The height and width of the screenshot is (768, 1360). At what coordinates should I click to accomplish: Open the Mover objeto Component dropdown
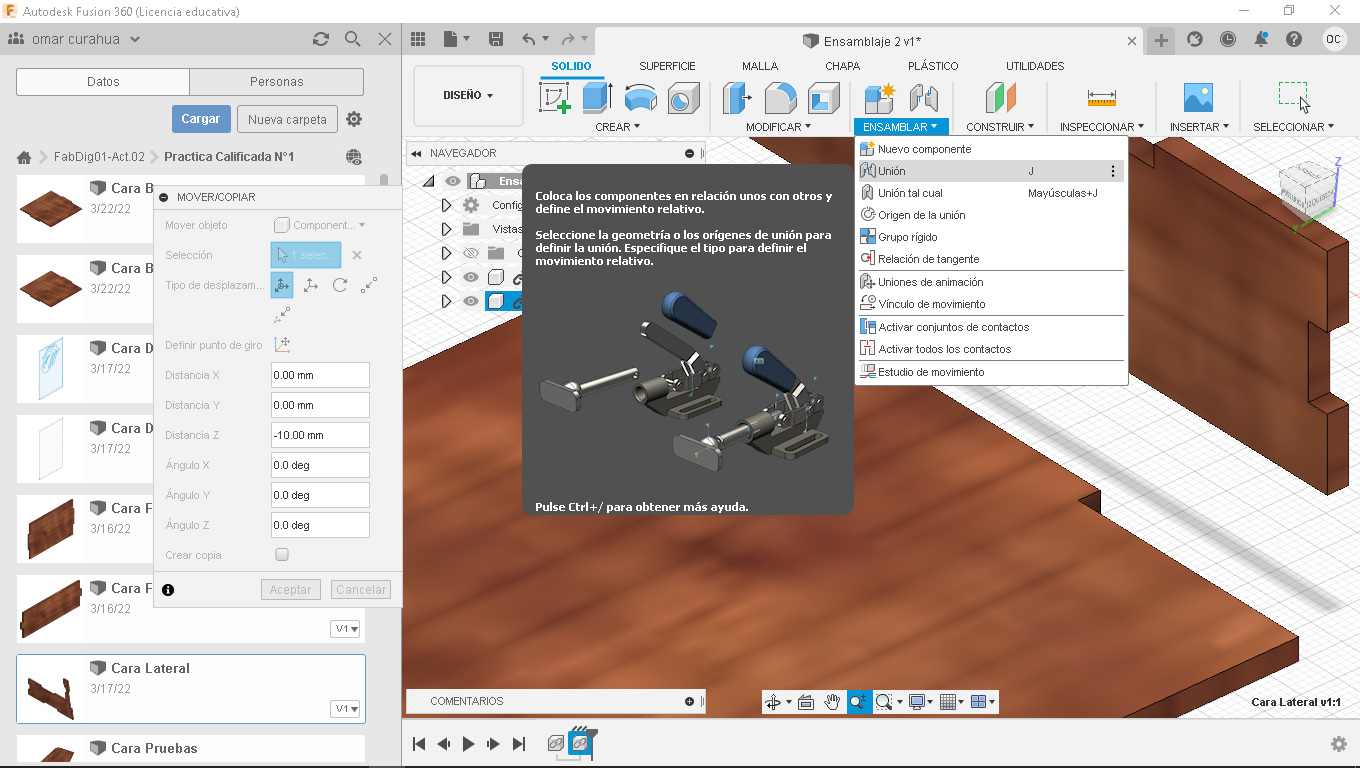coord(320,225)
